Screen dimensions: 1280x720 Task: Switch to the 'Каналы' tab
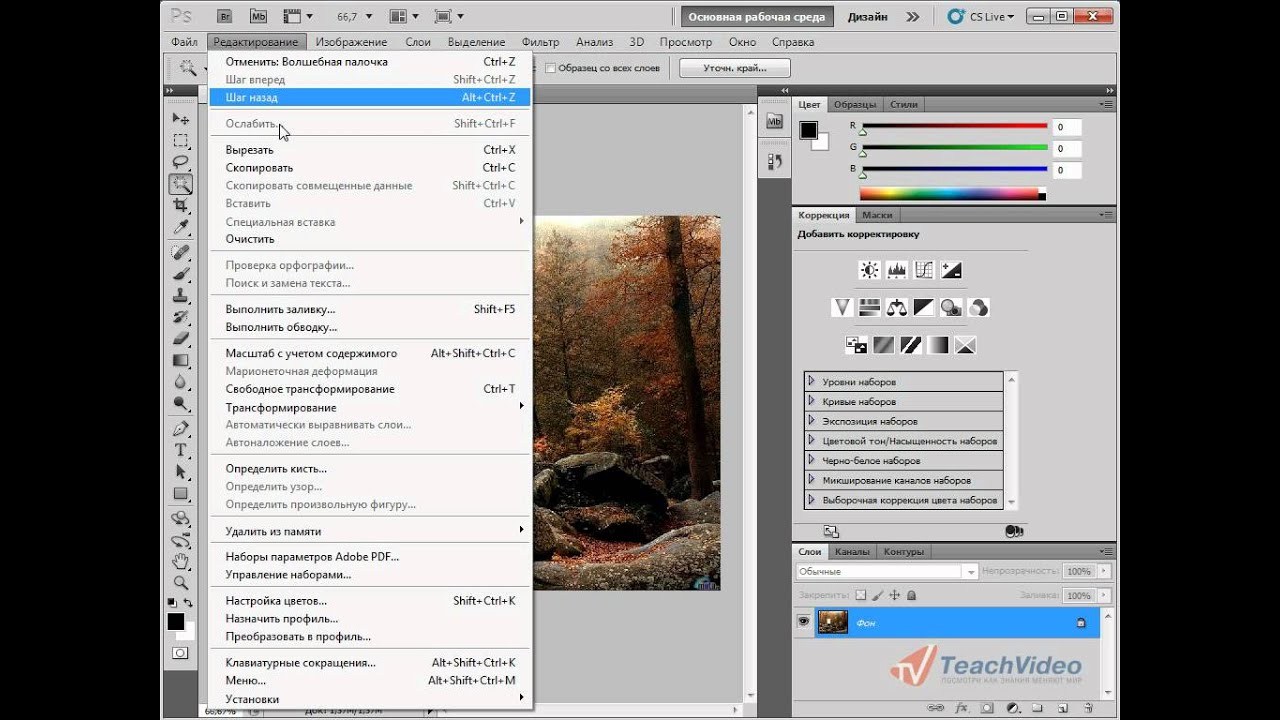[x=852, y=551]
